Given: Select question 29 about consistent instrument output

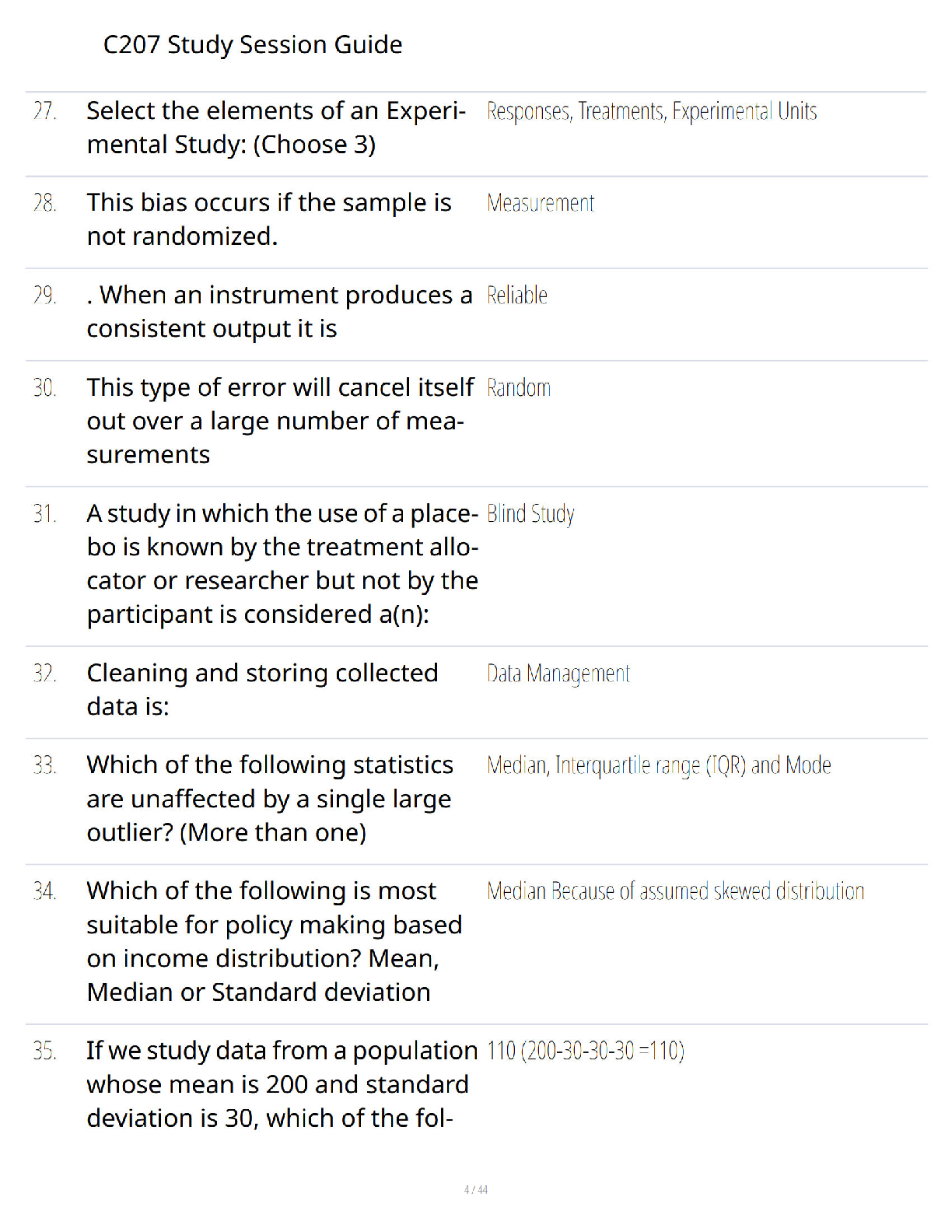Looking at the screenshot, I should tap(279, 312).
